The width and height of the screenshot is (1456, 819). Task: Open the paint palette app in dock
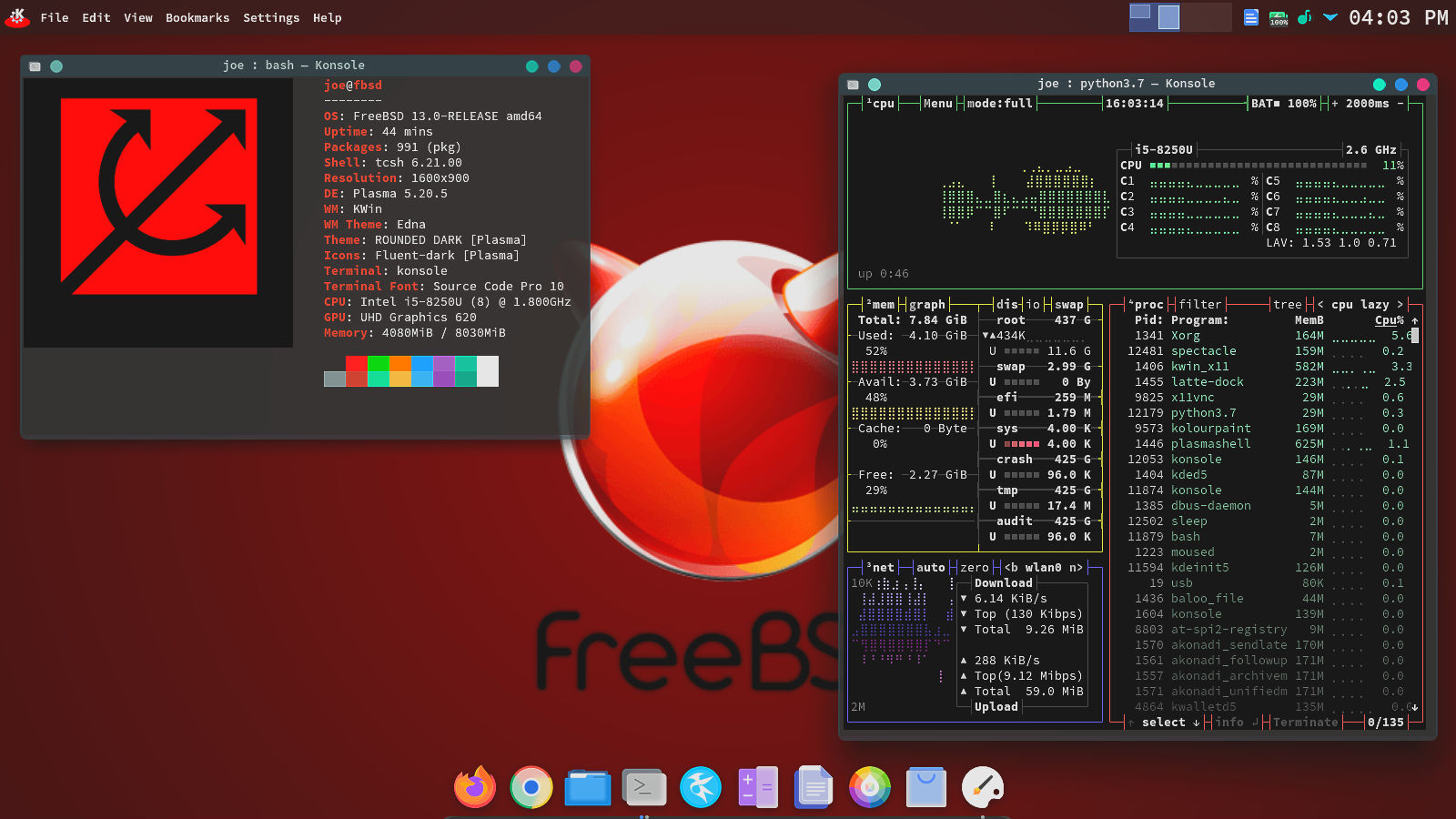click(x=983, y=787)
